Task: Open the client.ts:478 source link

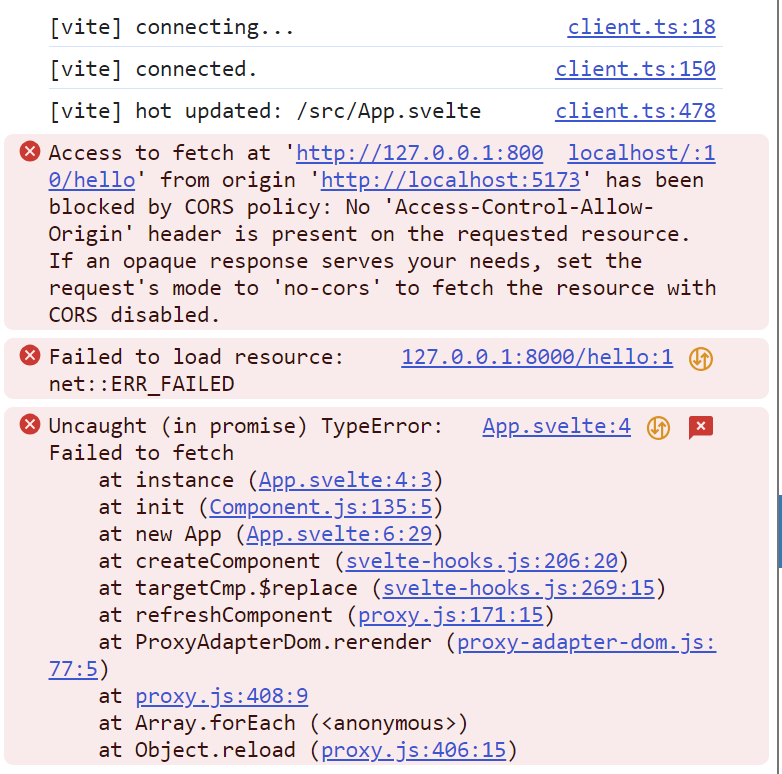Action: point(635,111)
